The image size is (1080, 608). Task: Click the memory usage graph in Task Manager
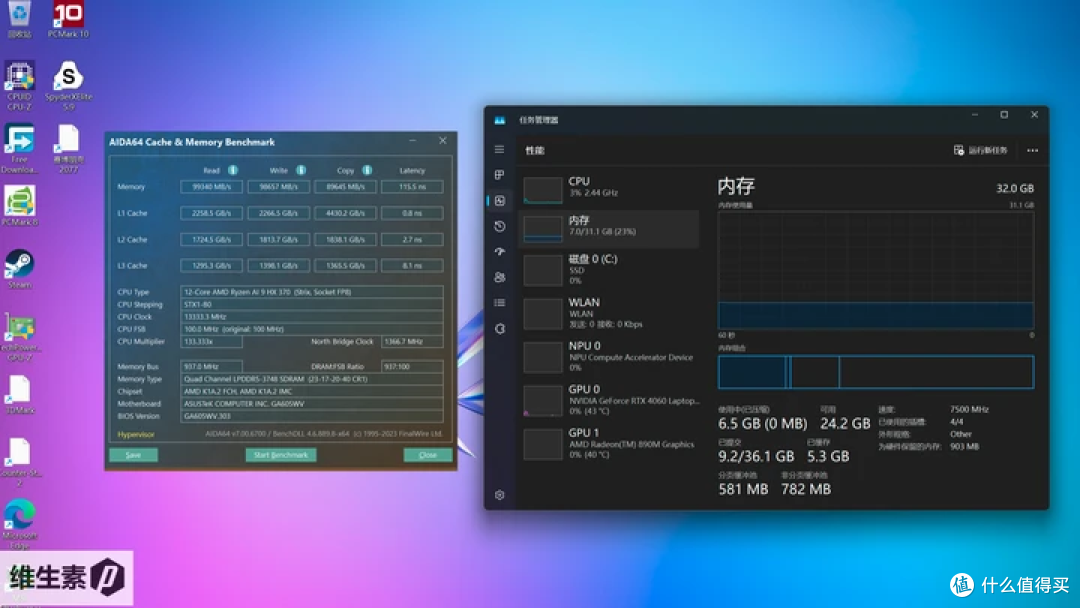[x=875, y=270]
